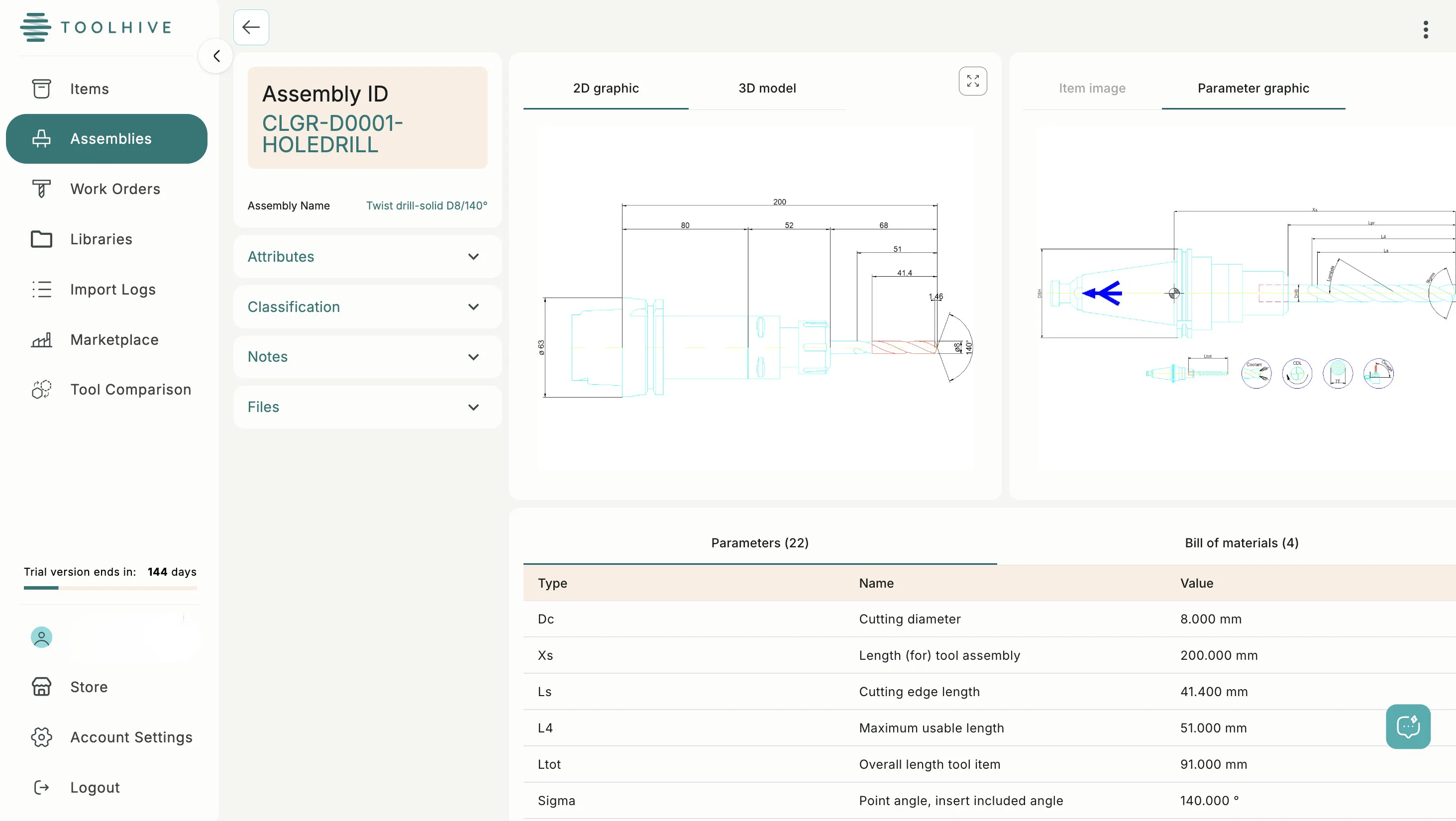The width and height of the screenshot is (1456, 821).
Task: Open the Parameters (22) tab
Action: click(760, 543)
